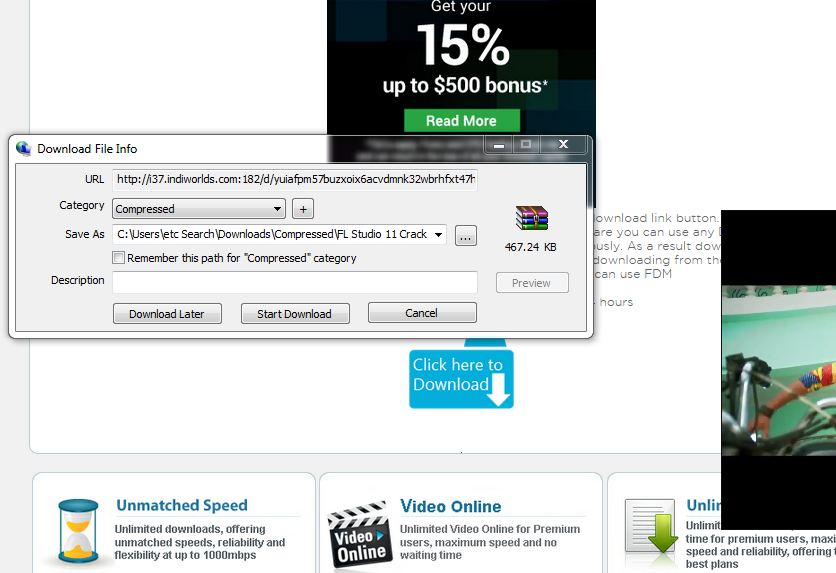Click the WinRAR archive file icon

pyautogui.click(x=531, y=218)
